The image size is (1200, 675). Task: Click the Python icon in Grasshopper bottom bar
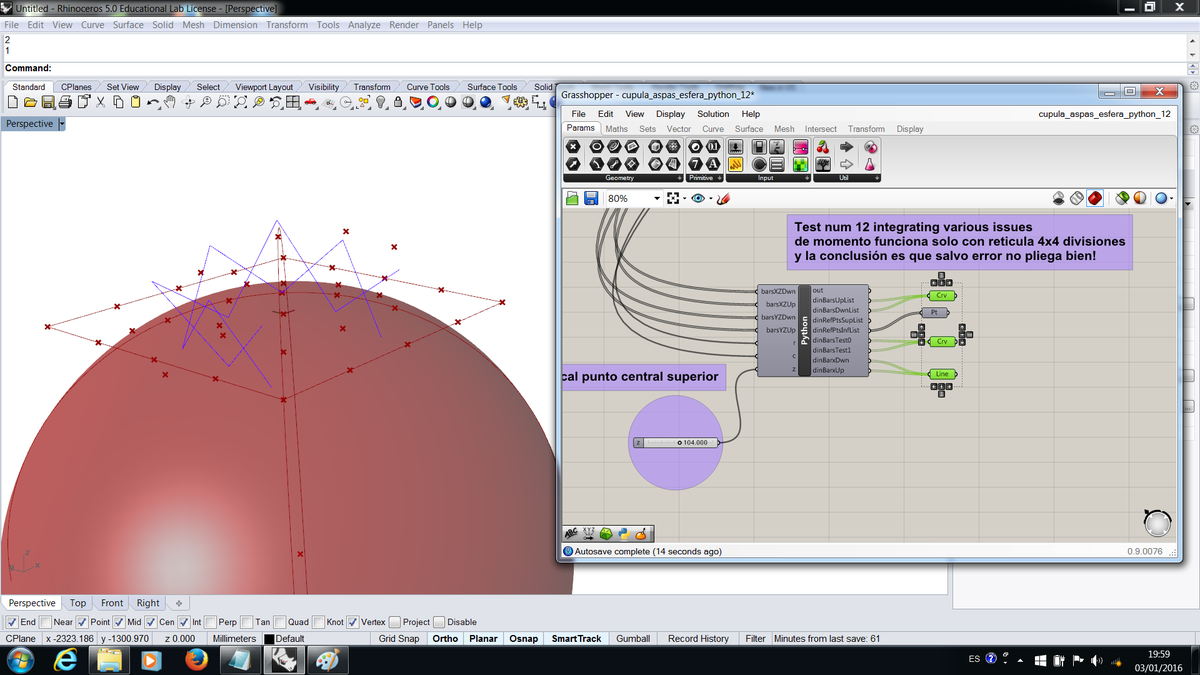click(x=624, y=534)
